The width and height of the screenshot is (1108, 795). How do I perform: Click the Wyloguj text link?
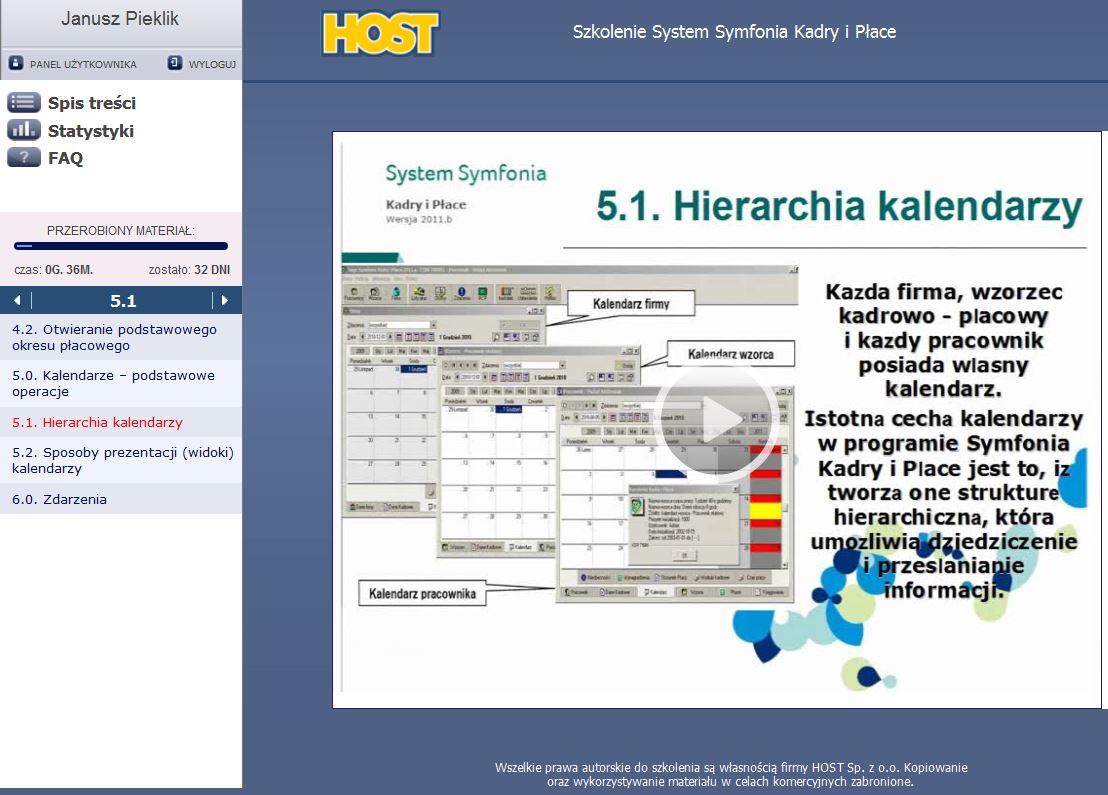212,64
